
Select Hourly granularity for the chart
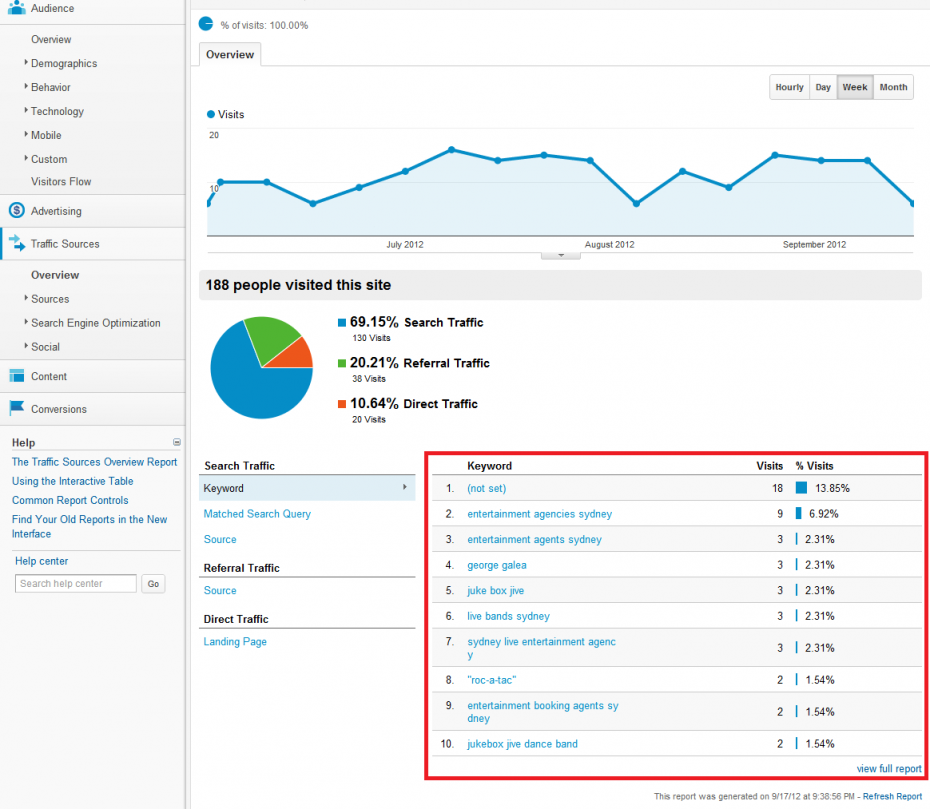point(789,87)
